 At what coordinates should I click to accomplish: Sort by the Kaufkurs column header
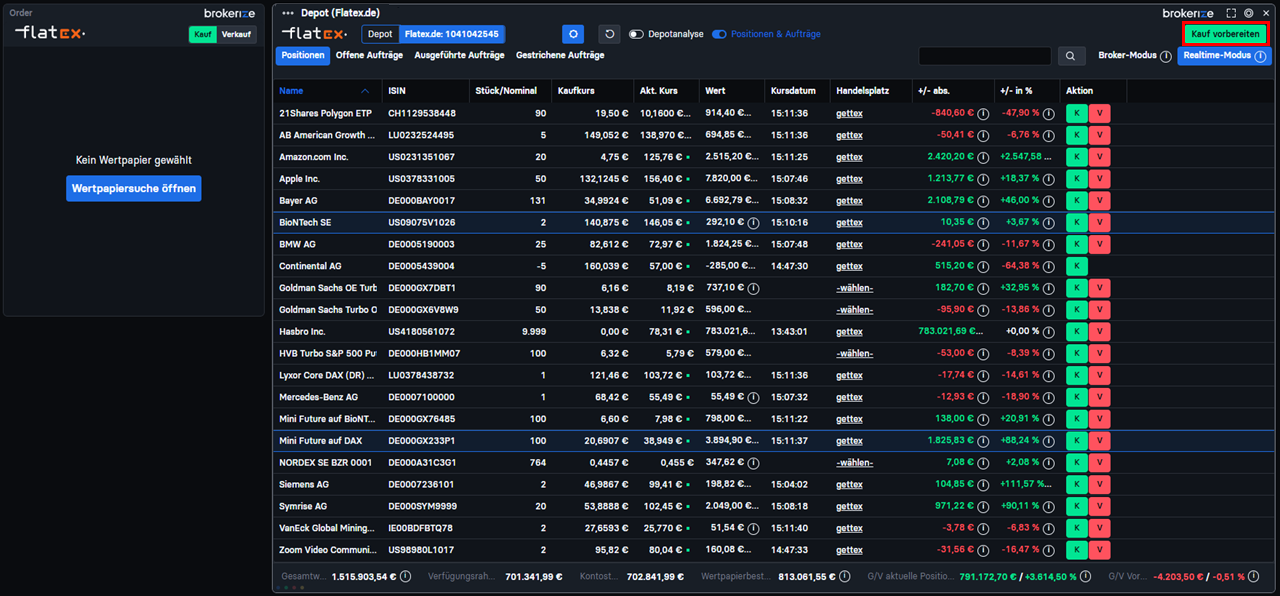coord(576,91)
